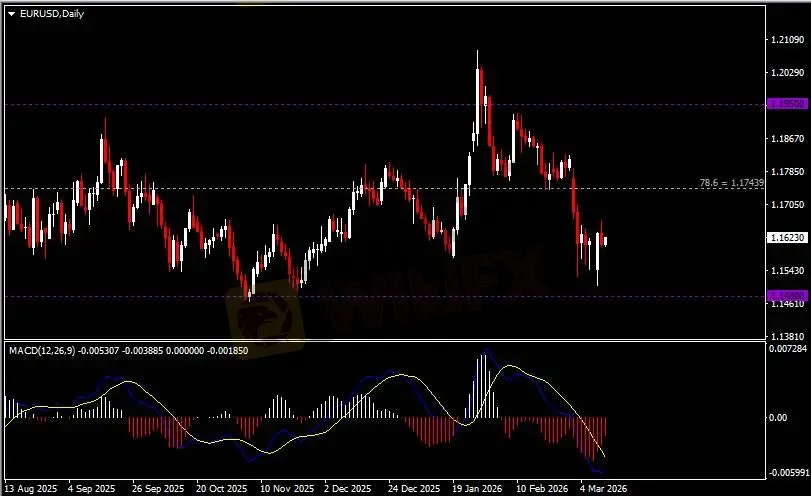
Task: Click the 1.21090 price axis value
Action: click(787, 40)
